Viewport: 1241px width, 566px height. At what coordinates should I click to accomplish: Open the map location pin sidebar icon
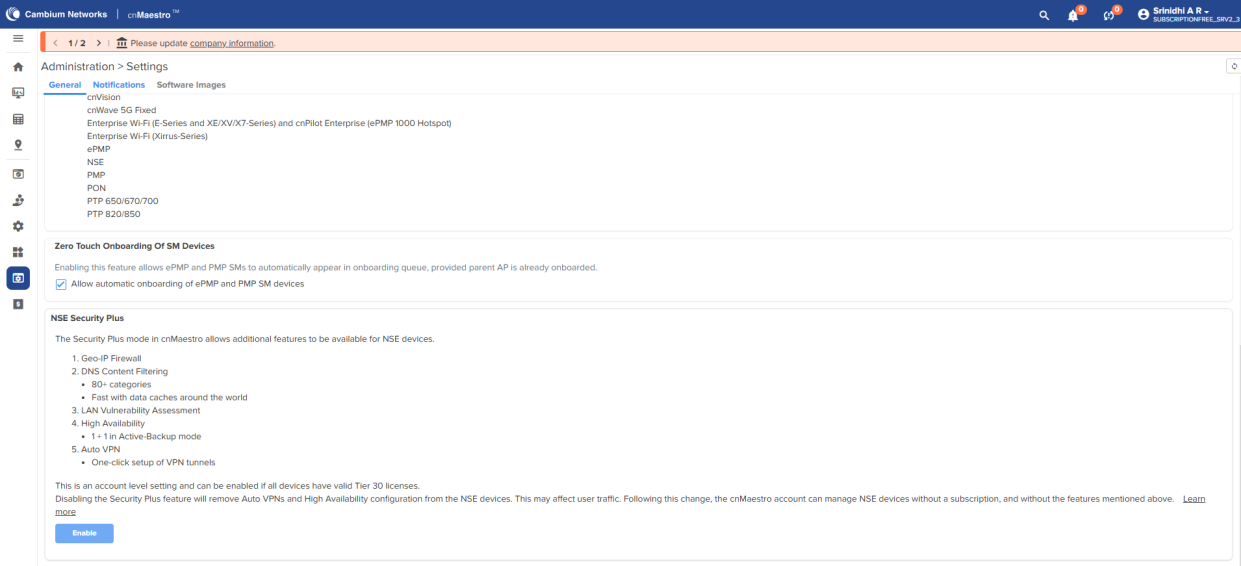(17, 144)
